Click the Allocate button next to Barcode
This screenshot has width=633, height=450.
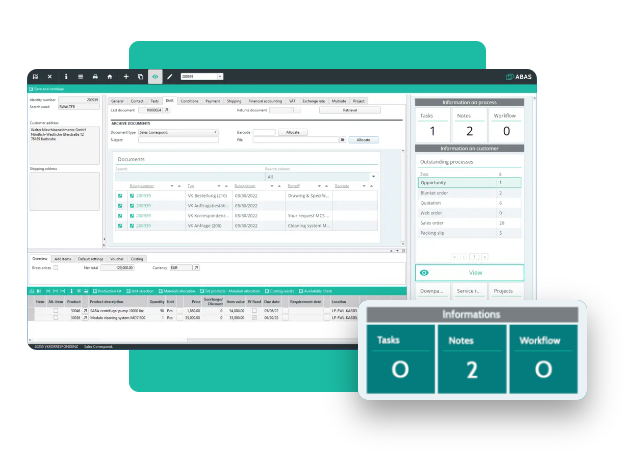(293, 132)
